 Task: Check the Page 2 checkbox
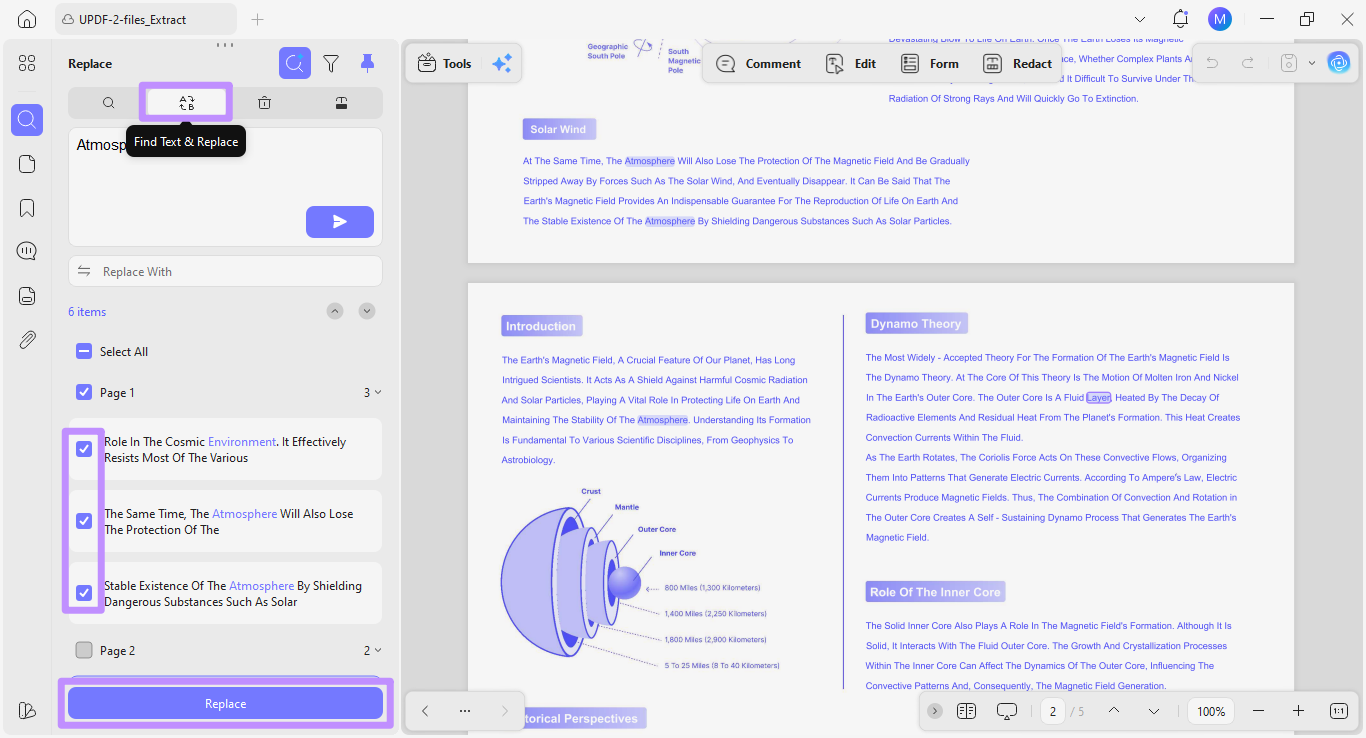coord(84,650)
